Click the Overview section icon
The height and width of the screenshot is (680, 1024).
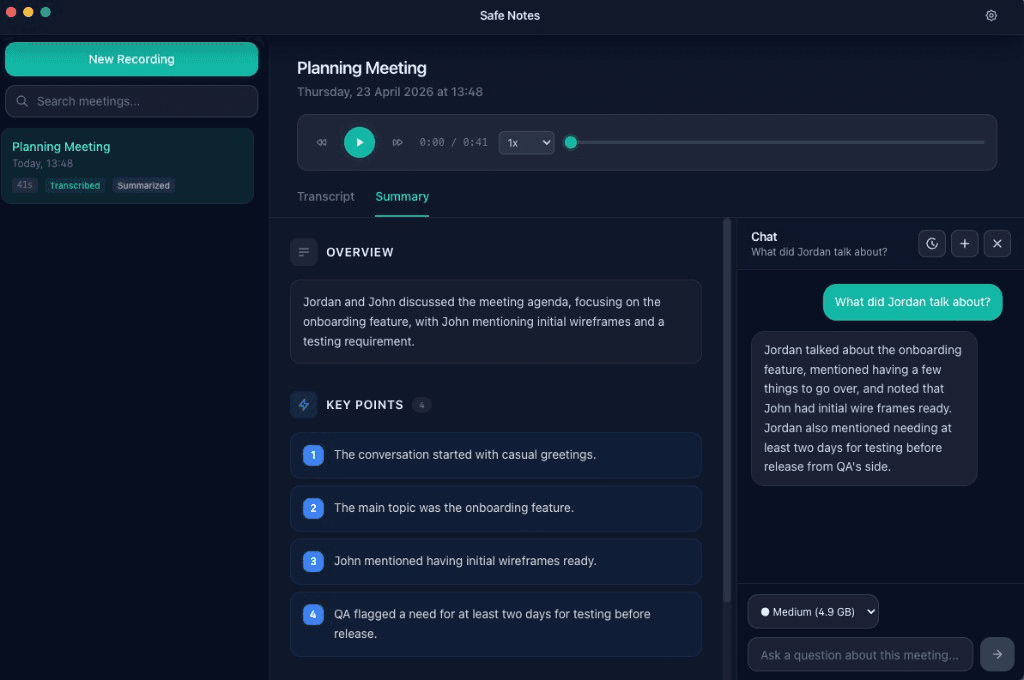pyautogui.click(x=304, y=252)
